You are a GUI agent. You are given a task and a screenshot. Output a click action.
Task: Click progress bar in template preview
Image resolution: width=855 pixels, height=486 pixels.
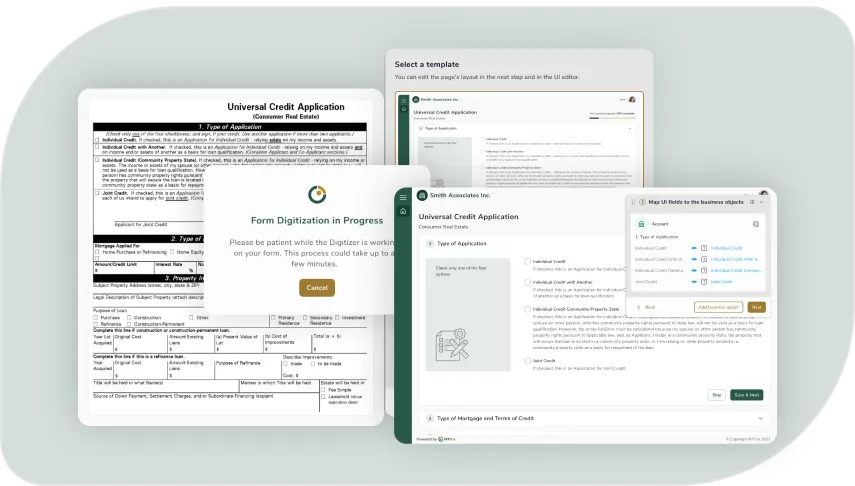click(x=612, y=117)
